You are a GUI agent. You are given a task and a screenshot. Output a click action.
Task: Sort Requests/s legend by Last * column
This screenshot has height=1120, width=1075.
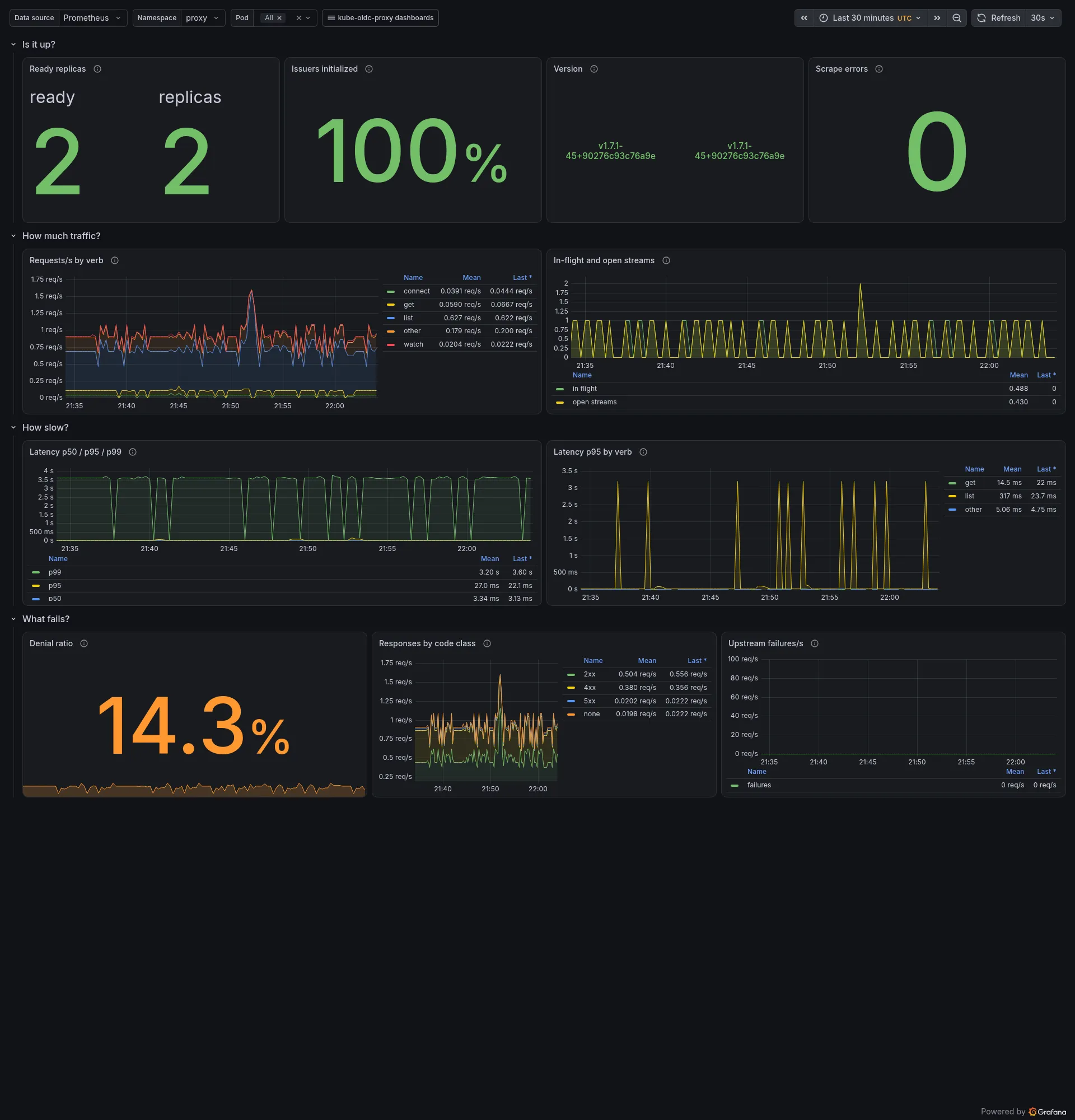point(522,278)
